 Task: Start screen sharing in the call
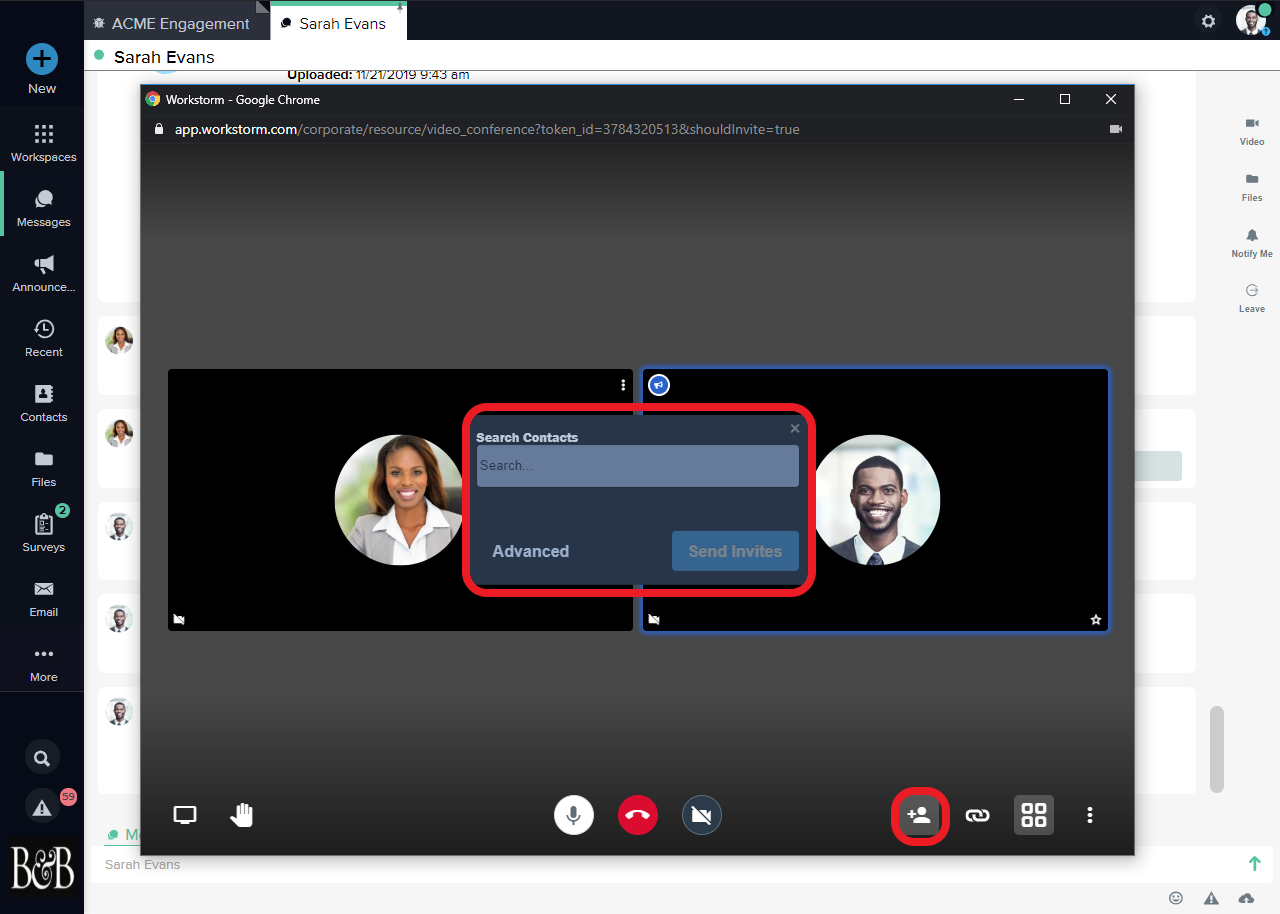pyautogui.click(x=185, y=815)
